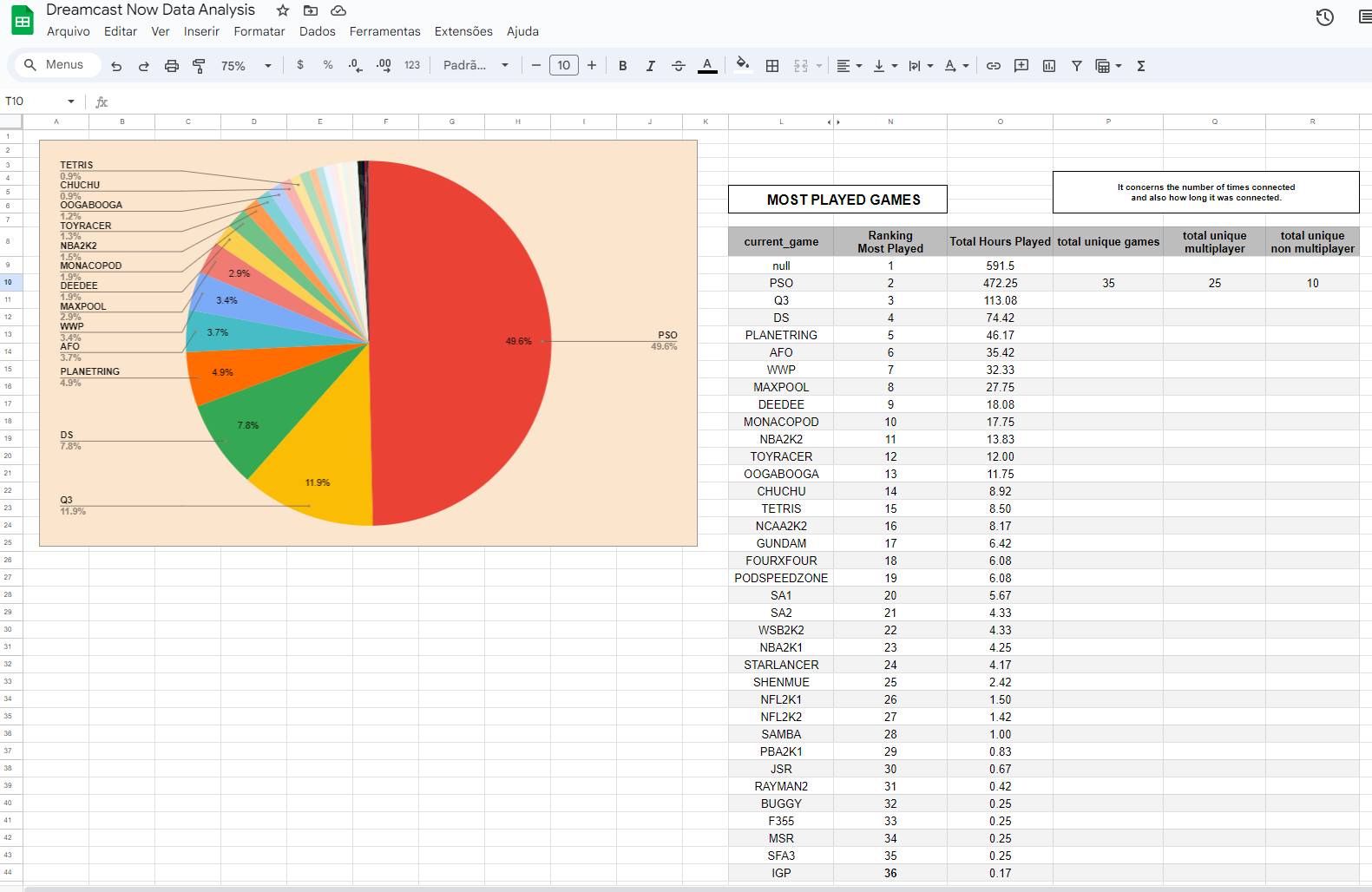Image resolution: width=1372 pixels, height=892 pixels.
Task: Open the Extensões menu
Action: click(x=463, y=31)
